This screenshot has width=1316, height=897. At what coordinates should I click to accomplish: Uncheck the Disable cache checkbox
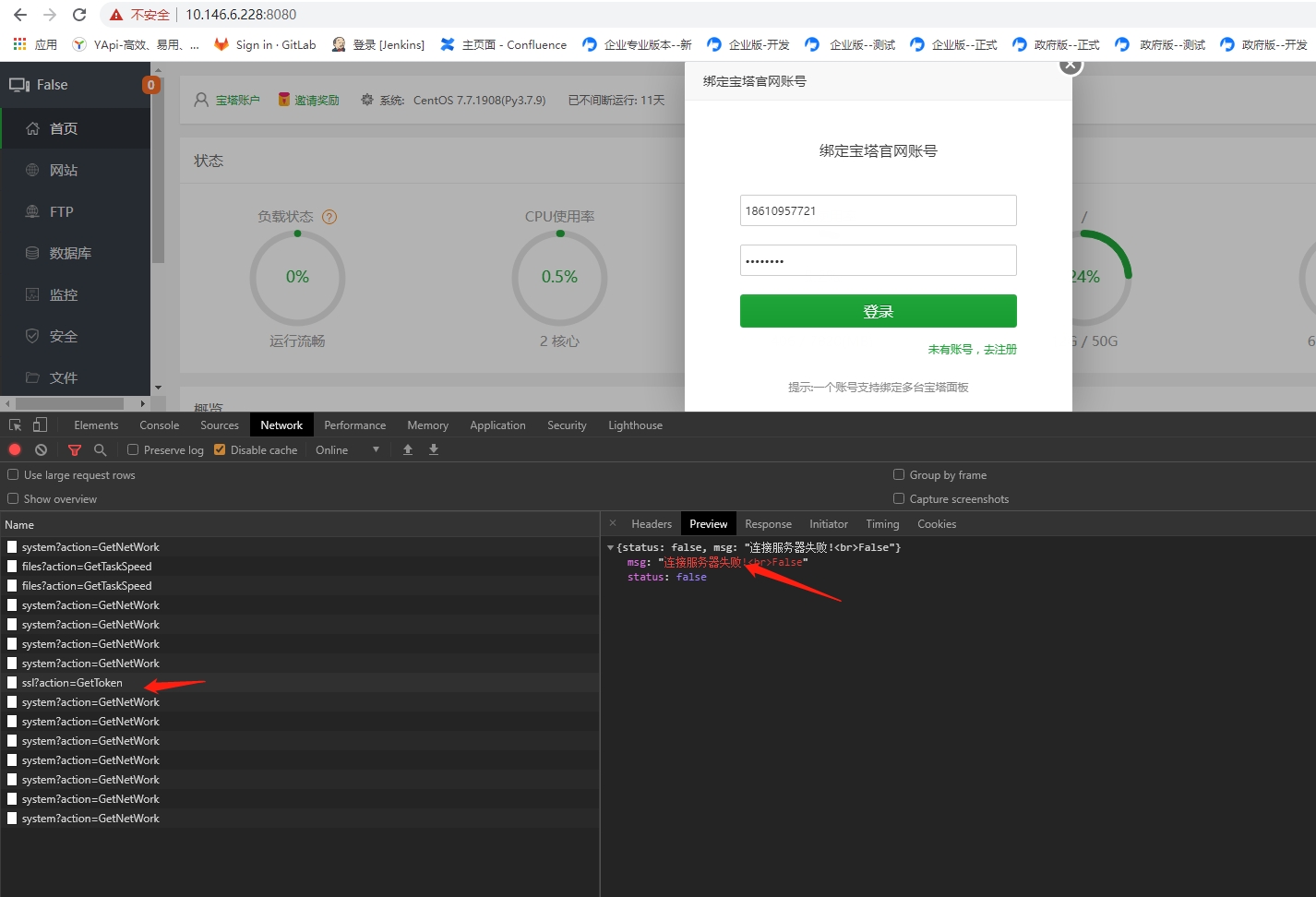point(220,449)
